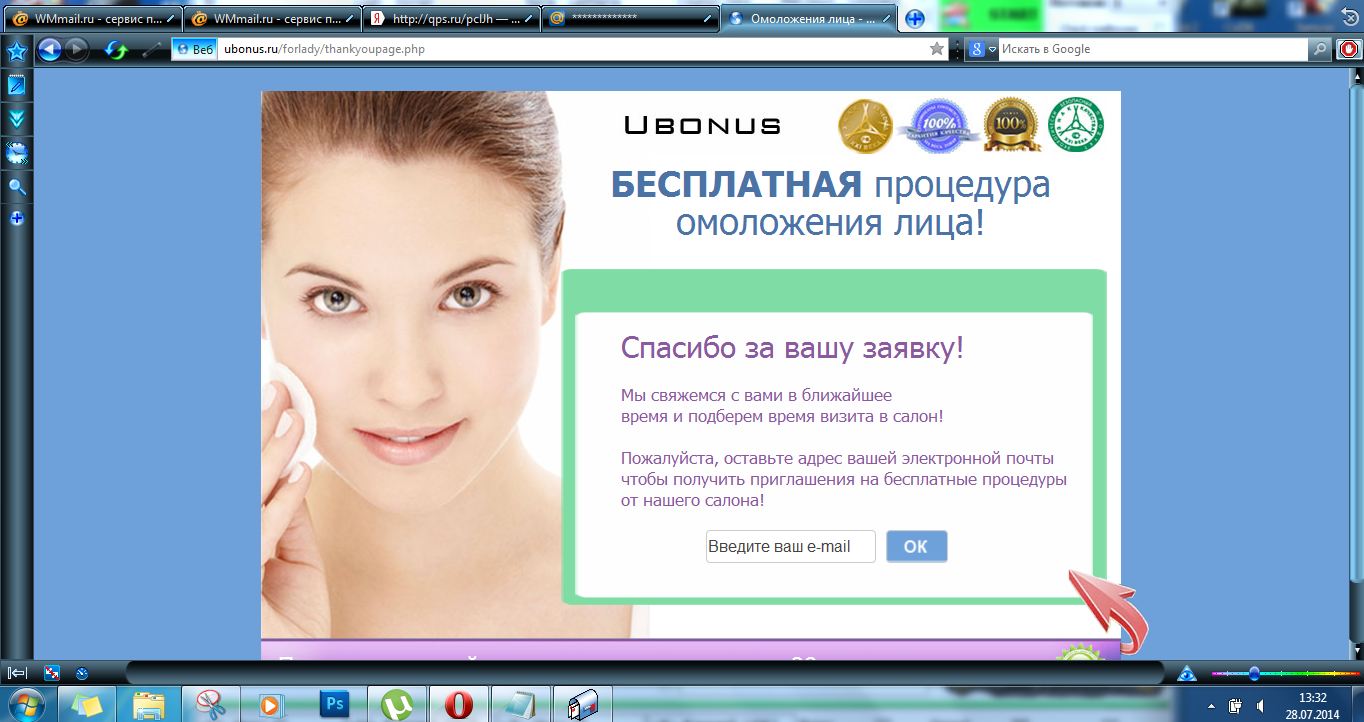The width and height of the screenshot is (1364, 722).
Task: Toggle the side panel with the bottom-left button
Action: [17, 673]
